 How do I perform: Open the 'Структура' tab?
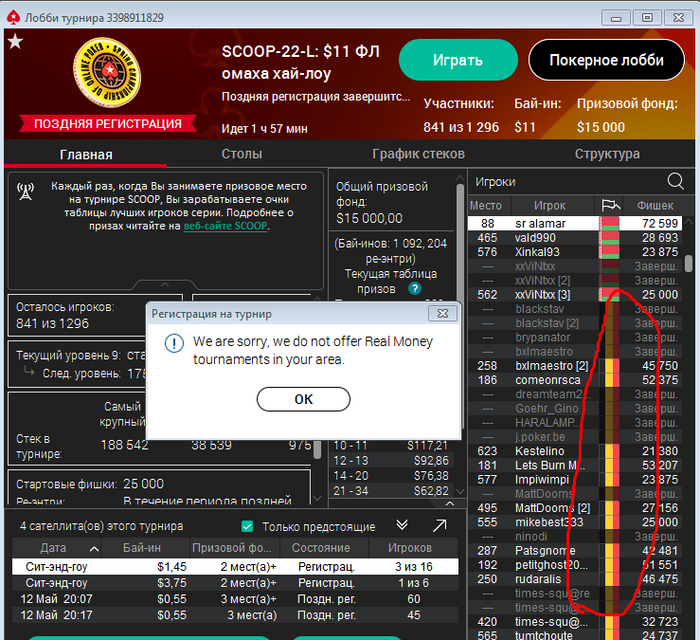[607, 154]
